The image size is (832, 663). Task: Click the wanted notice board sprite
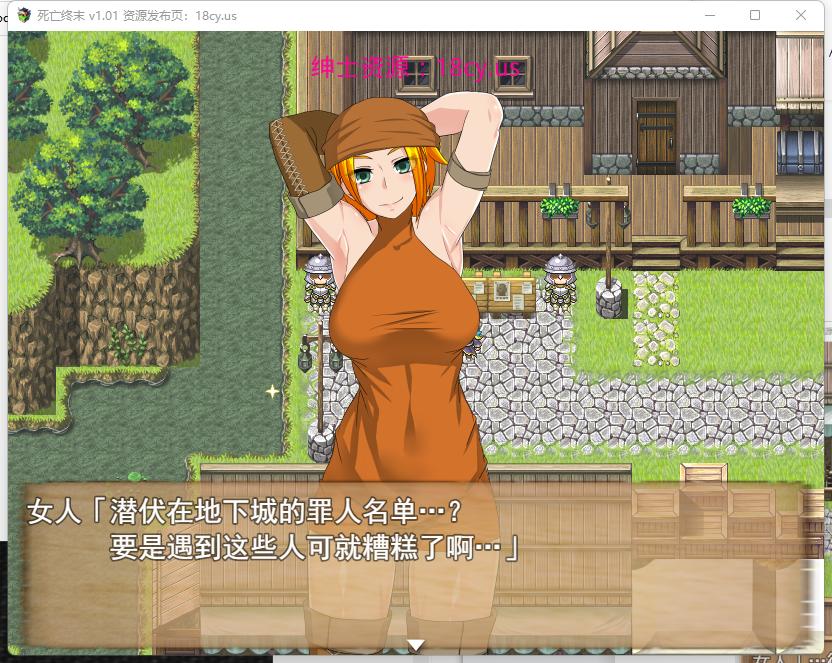(502, 293)
